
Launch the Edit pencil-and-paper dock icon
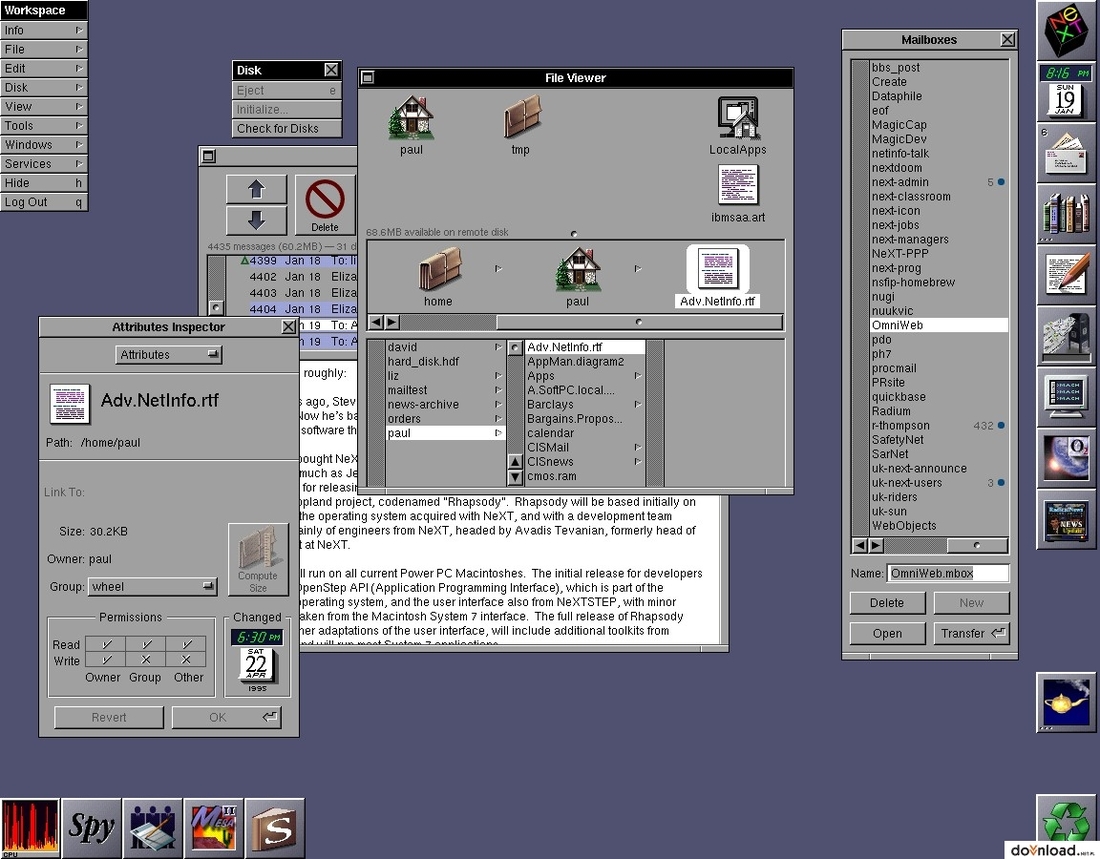tap(1066, 275)
